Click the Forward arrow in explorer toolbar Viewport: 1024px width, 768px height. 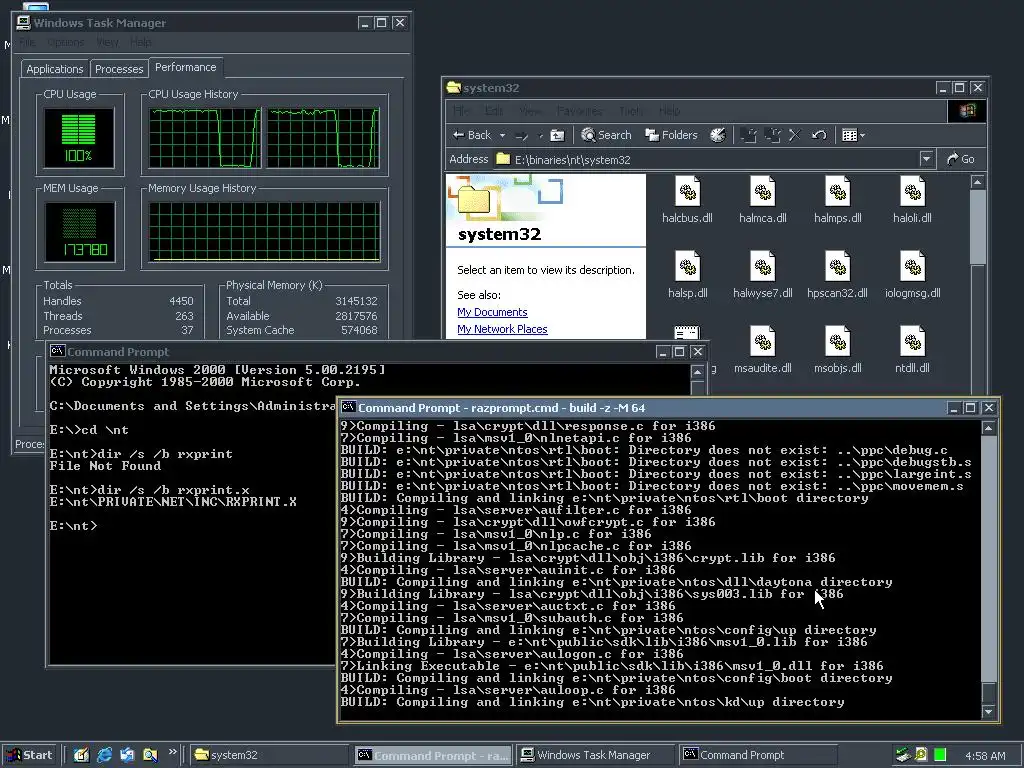(521, 135)
